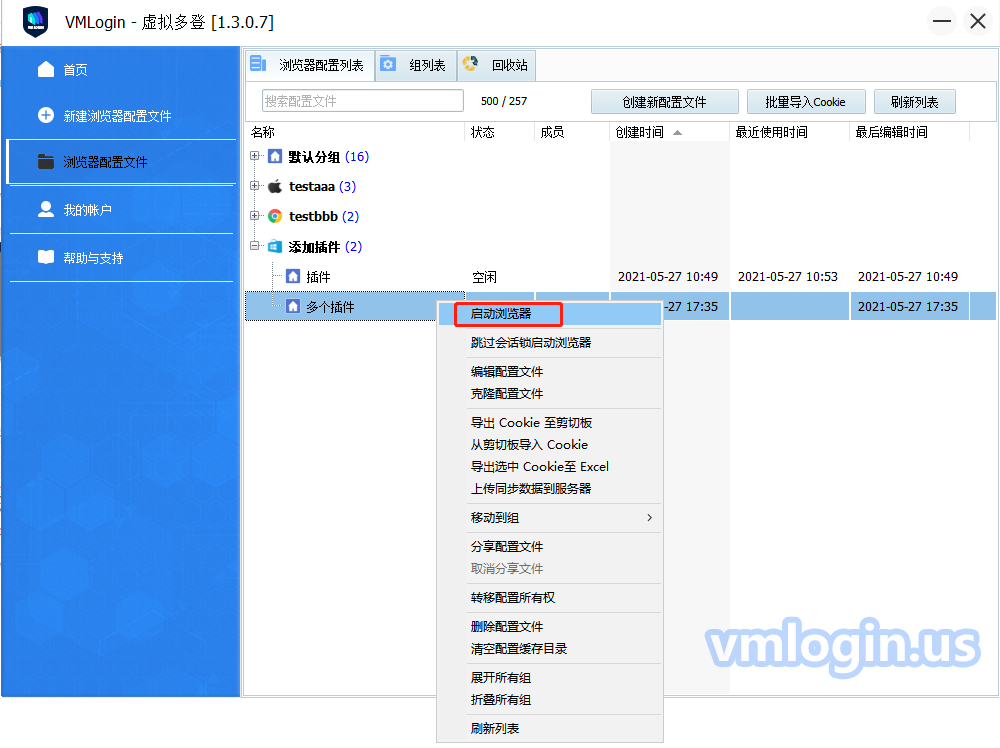The width and height of the screenshot is (1000, 748).
Task: Choose 启动浏览器 from context menu
Action: tap(501, 314)
